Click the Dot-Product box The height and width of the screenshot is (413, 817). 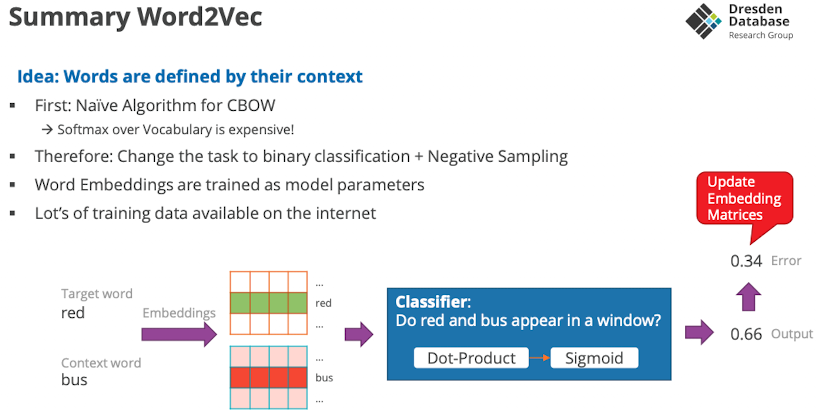point(471,358)
